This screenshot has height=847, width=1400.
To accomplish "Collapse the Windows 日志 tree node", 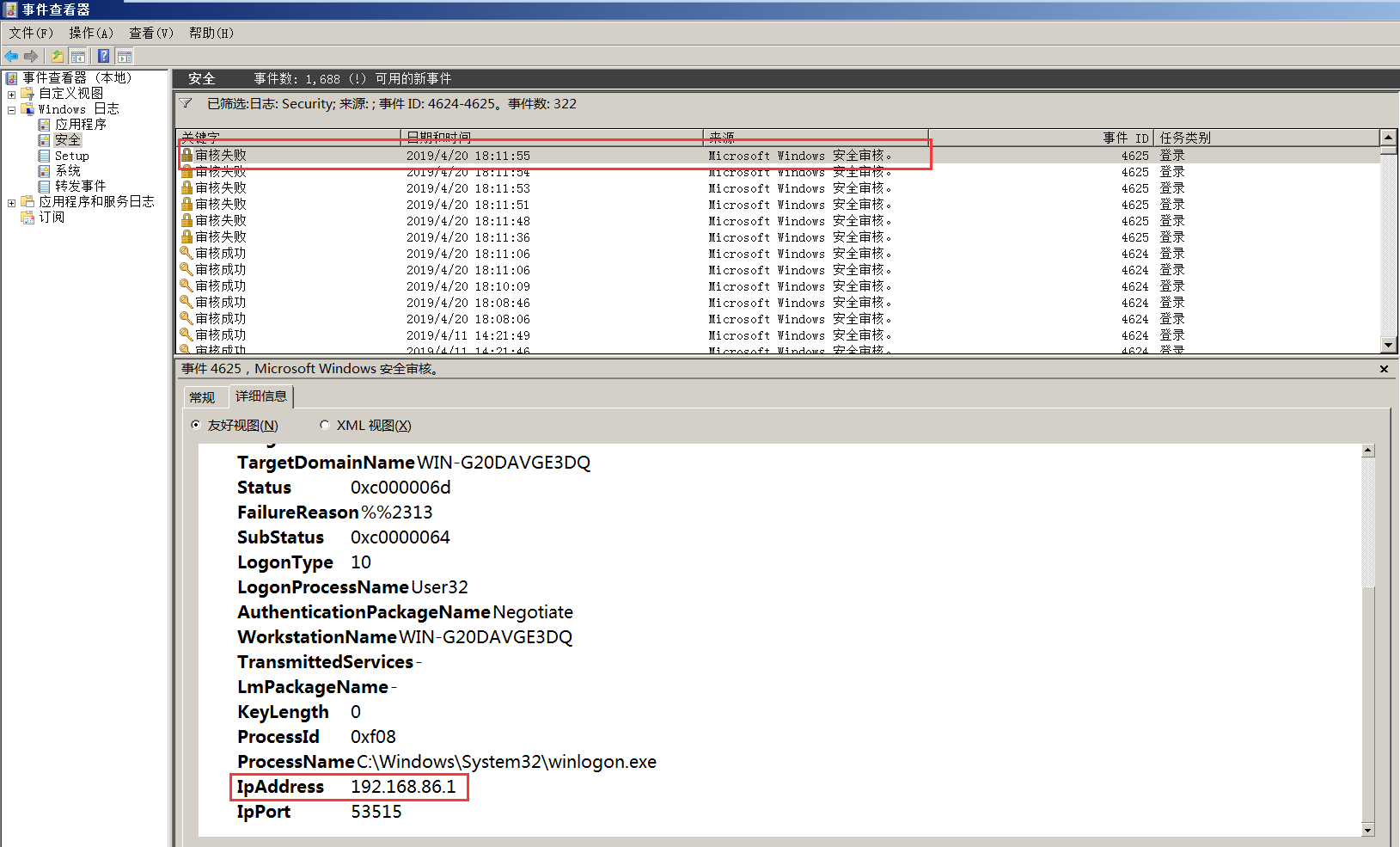I will [11, 109].
